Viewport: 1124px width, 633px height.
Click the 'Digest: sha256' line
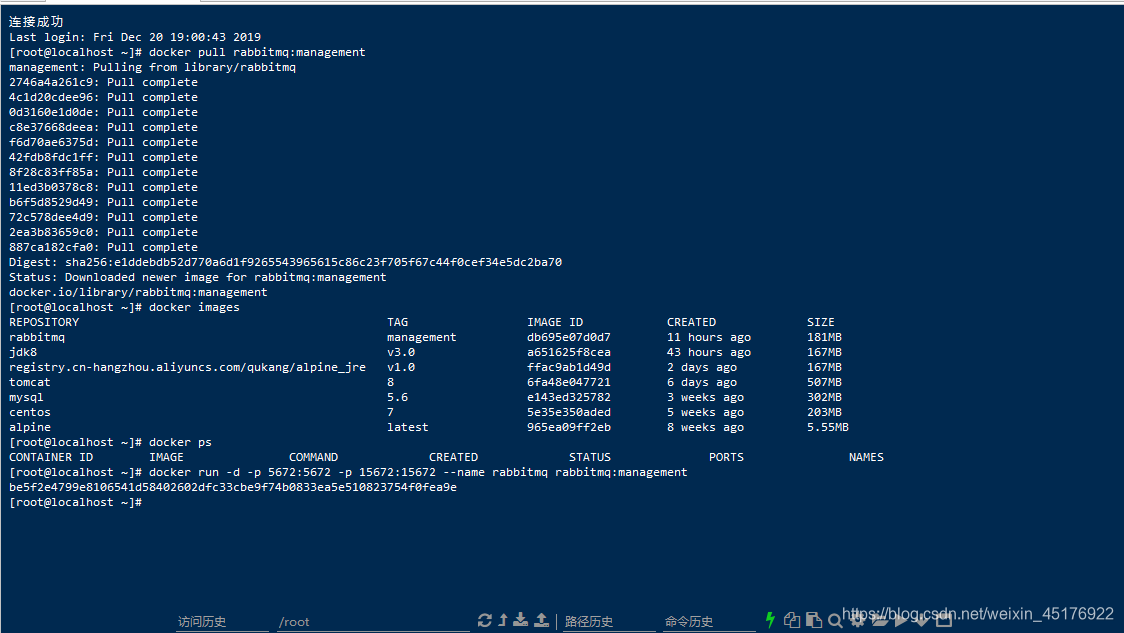285,262
